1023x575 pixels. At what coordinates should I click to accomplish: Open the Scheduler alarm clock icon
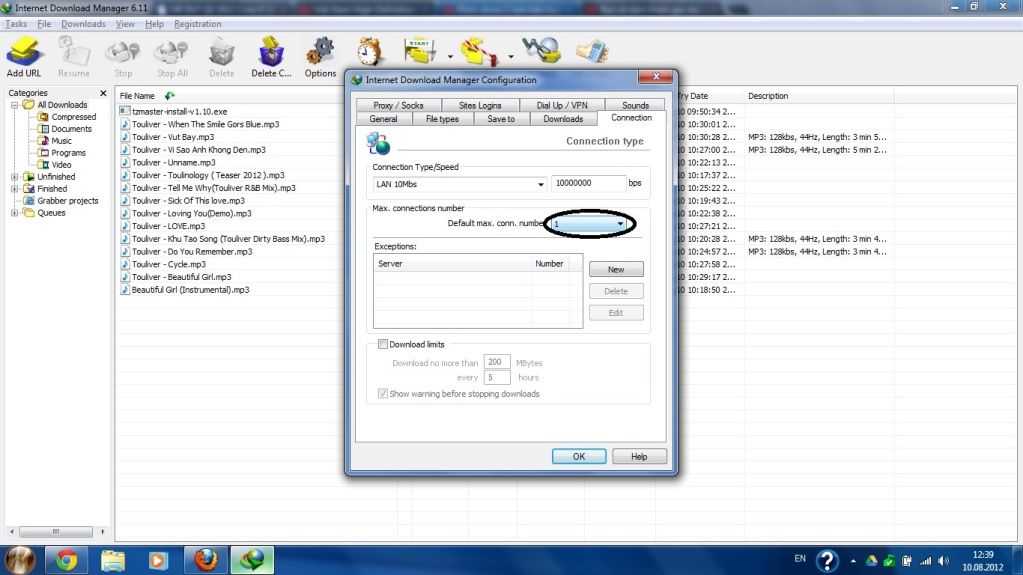369,52
